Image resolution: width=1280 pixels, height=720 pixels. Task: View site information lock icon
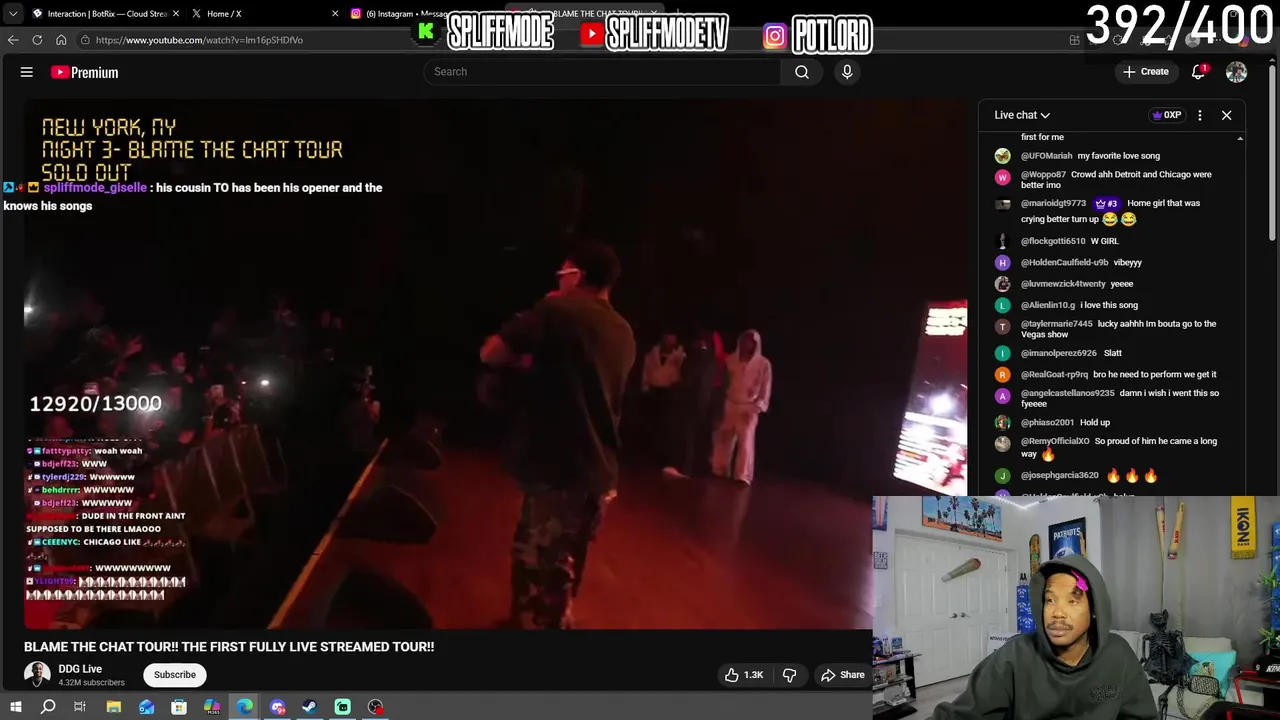(87, 40)
